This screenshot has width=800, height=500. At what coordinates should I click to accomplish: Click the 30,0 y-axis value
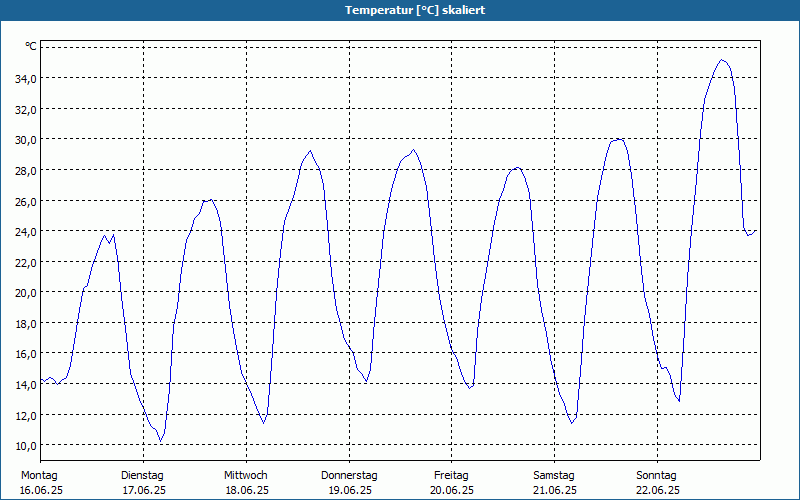click(x=27, y=140)
